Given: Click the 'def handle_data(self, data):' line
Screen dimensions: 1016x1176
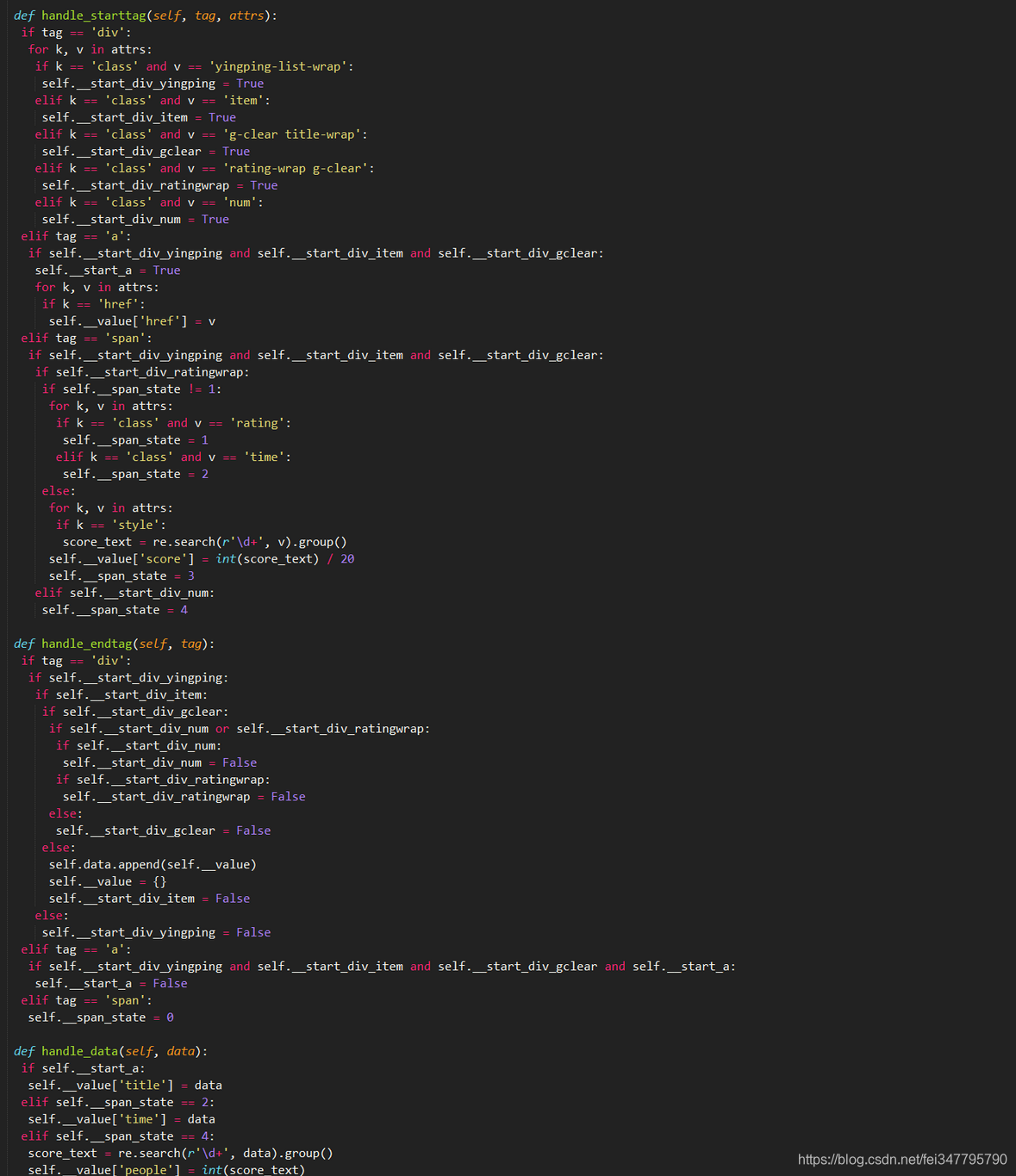Looking at the screenshot, I should 111,1051.
